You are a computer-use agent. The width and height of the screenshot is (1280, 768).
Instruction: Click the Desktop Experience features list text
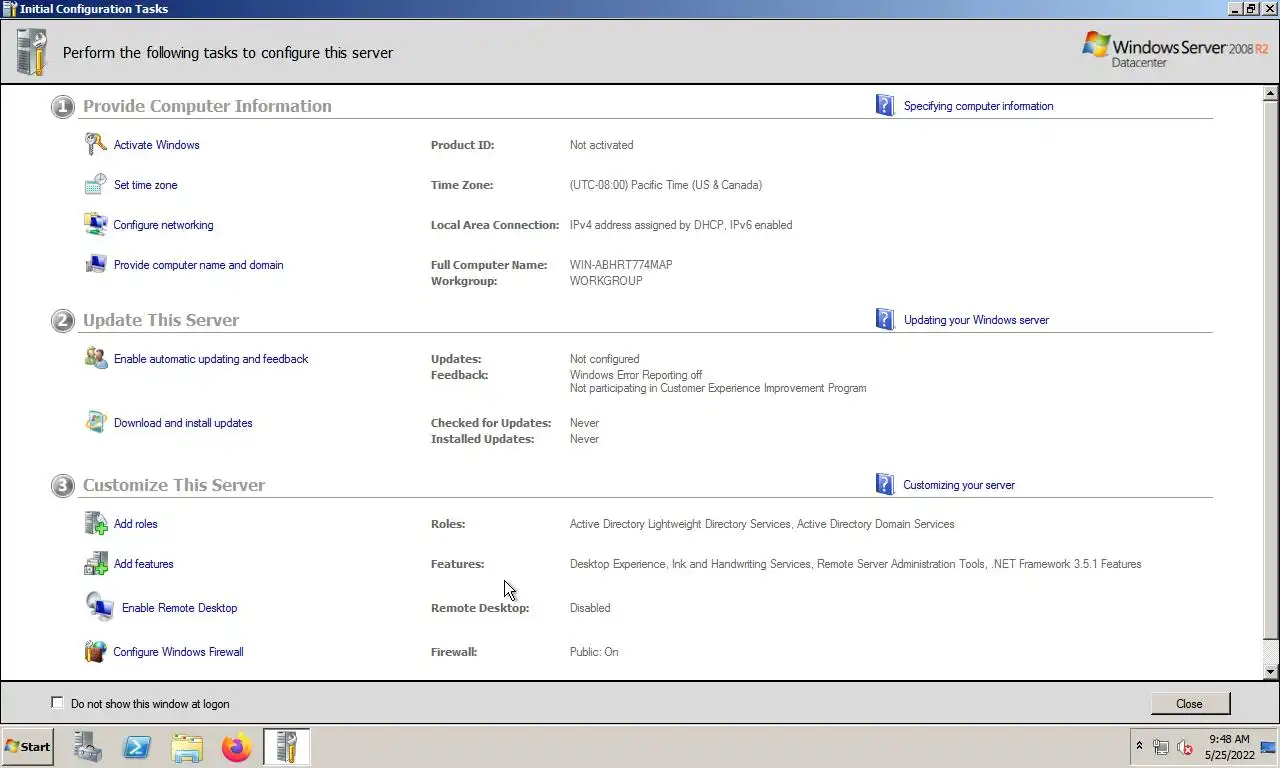855,564
